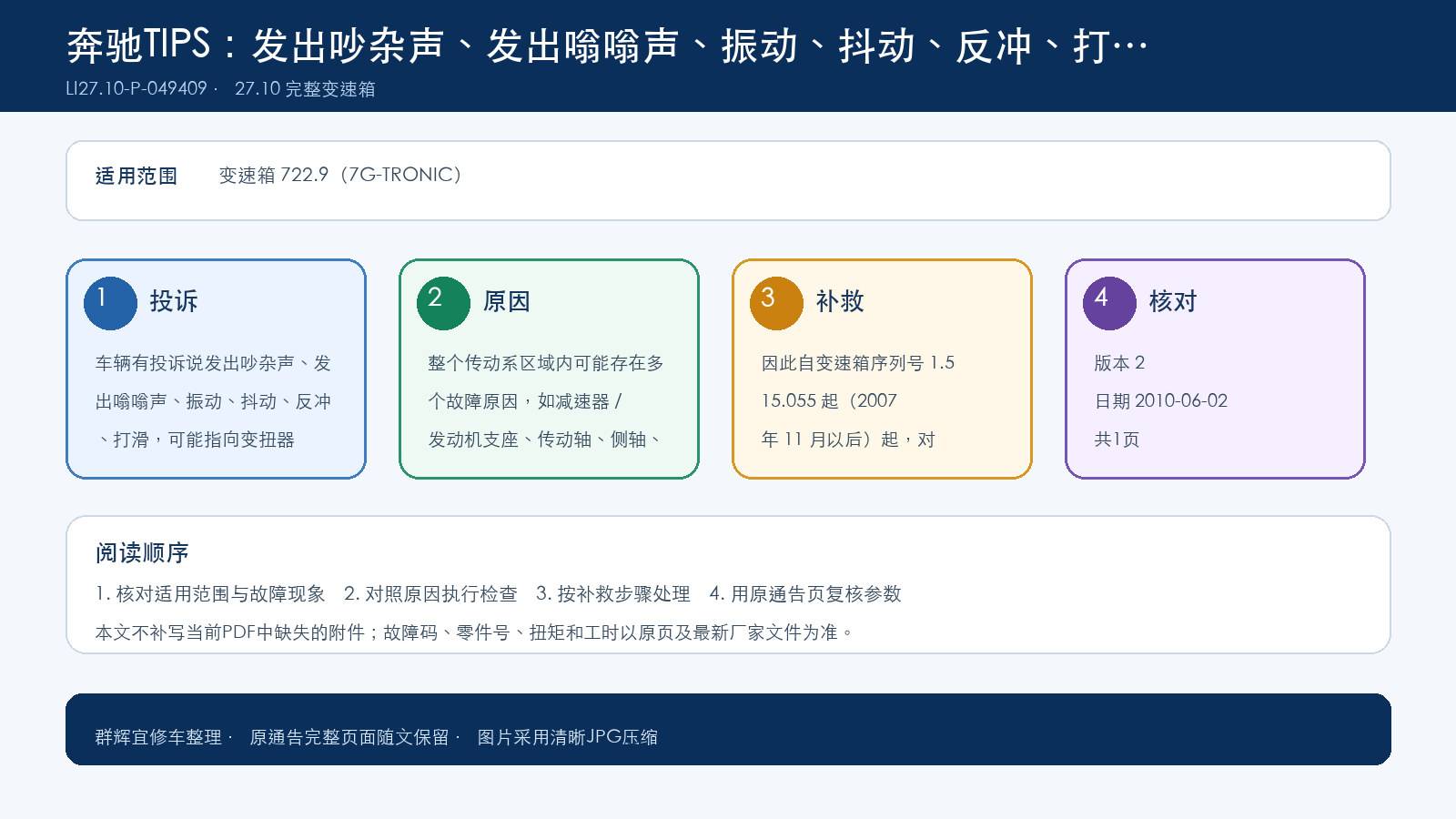The image size is (1456, 819).
Task: Click the blue number 1 circle
Action: coord(110,303)
